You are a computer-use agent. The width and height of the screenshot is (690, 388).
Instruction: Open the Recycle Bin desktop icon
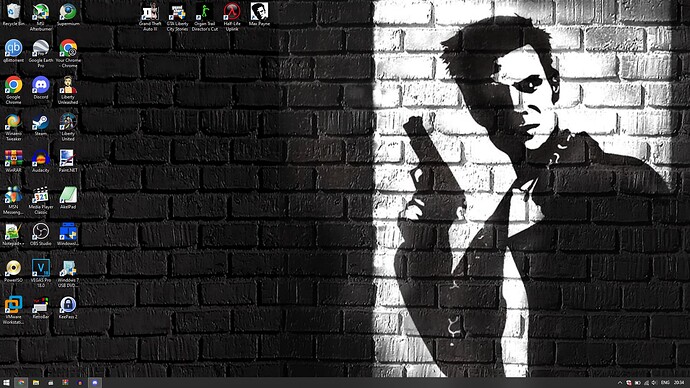click(x=13, y=15)
